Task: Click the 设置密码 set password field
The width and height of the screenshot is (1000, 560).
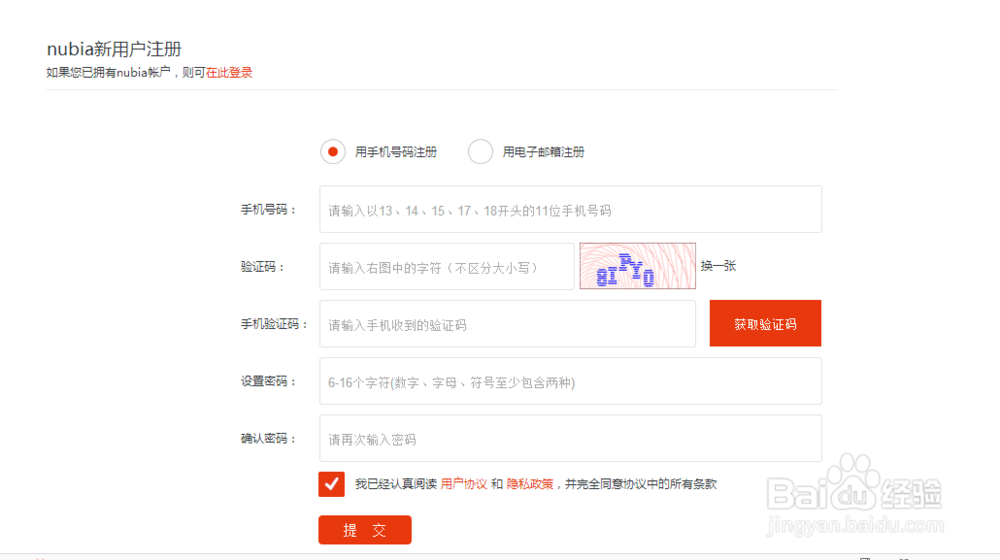Action: [x=570, y=381]
